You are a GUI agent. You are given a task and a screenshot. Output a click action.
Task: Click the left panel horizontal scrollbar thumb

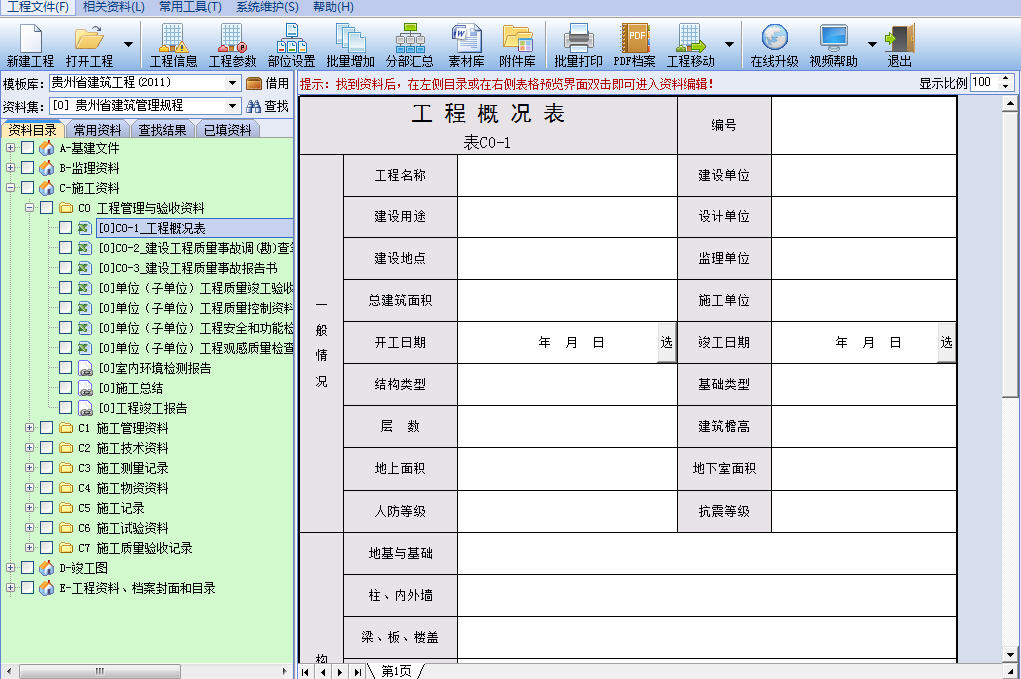100,671
